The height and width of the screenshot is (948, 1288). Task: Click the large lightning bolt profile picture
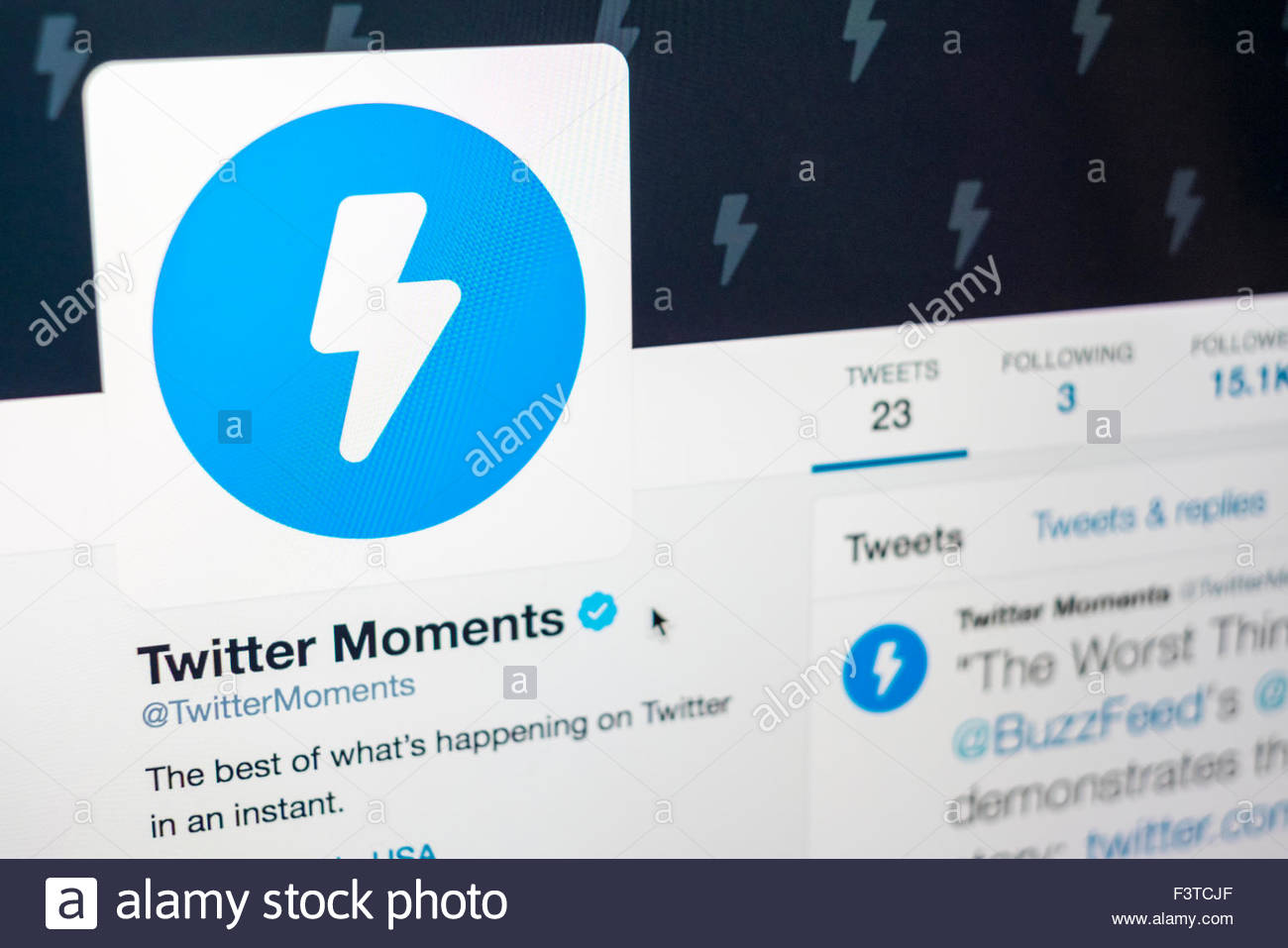point(369,320)
